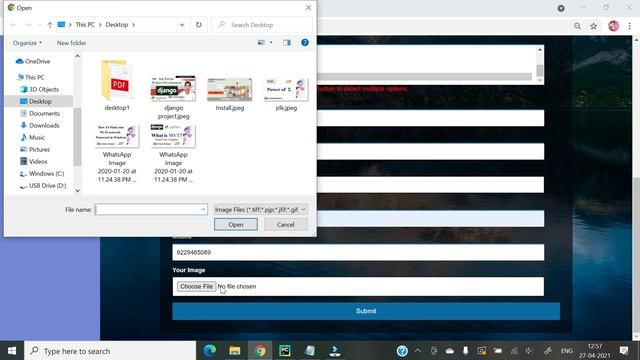This screenshot has width=640, height=360.
Task: Click the ENG language indicator
Action: pyautogui.click(x=566, y=351)
